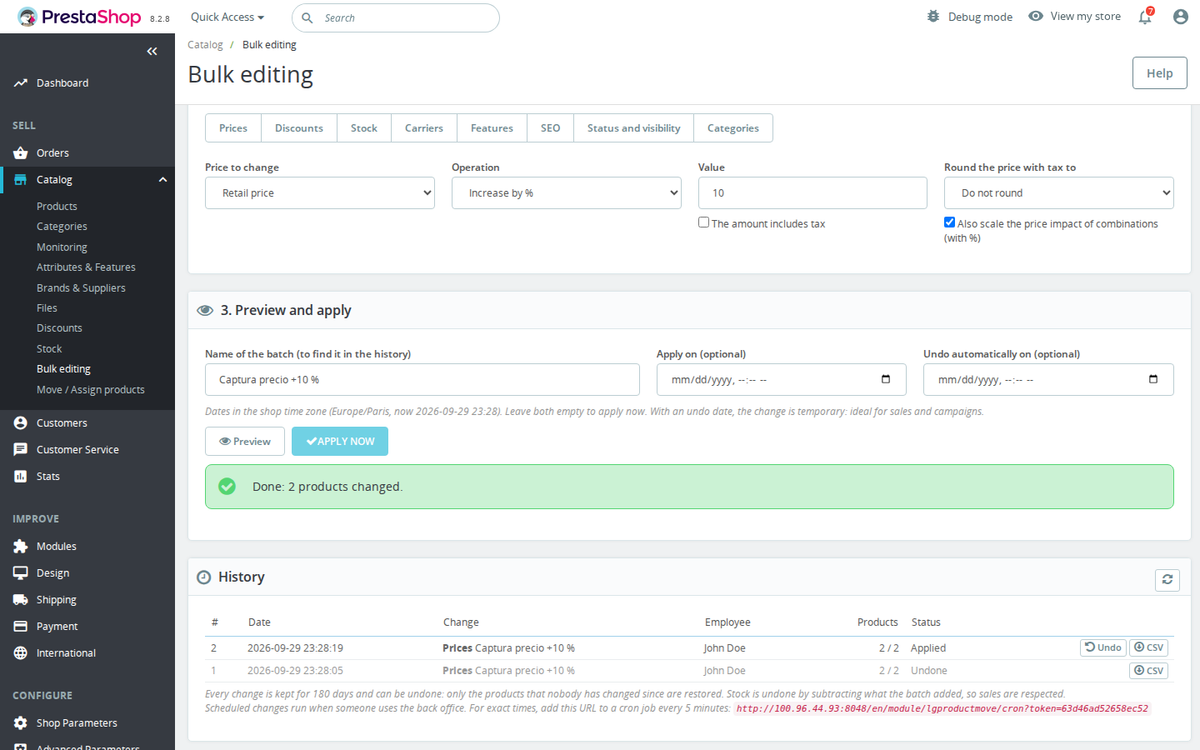
Task: Switch to the Carriers tab
Action: [x=424, y=128]
